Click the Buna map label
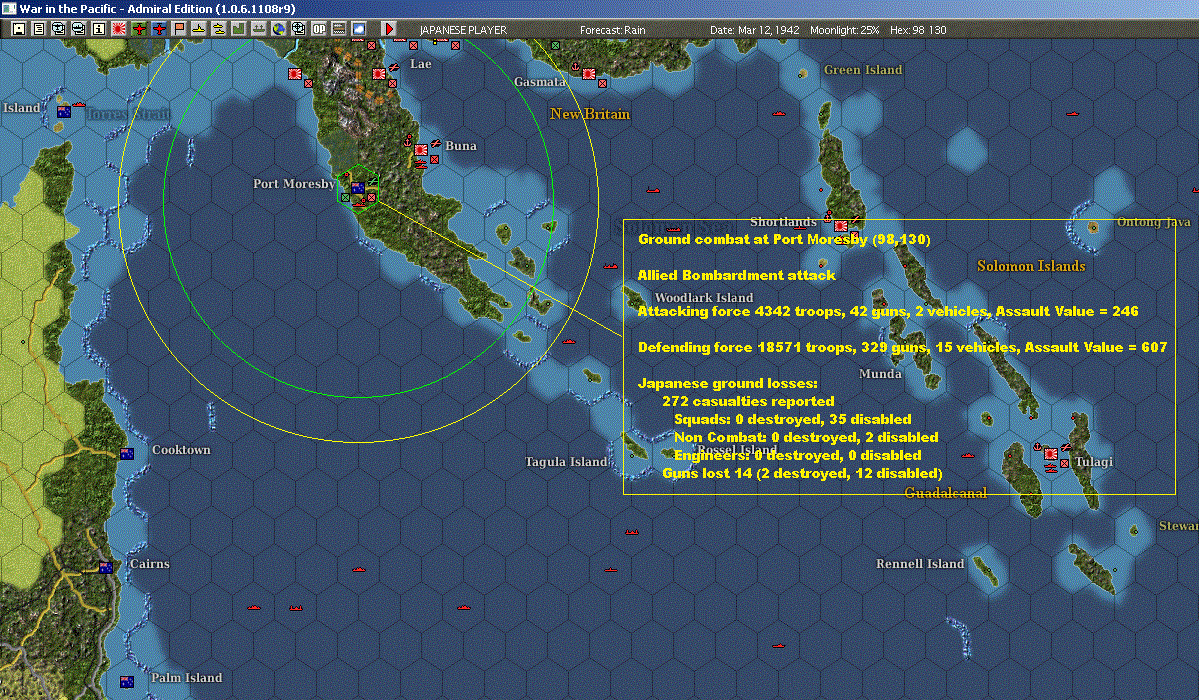1199x700 pixels. click(460, 145)
